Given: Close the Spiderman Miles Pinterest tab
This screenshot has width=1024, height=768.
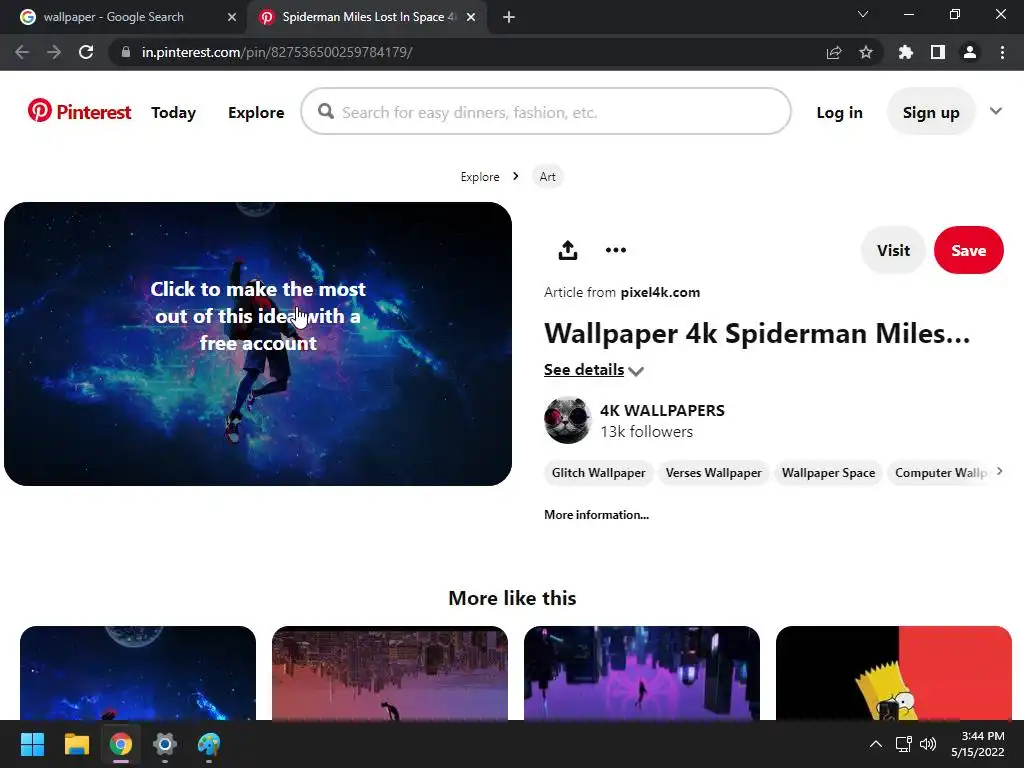Looking at the screenshot, I should pos(471,17).
